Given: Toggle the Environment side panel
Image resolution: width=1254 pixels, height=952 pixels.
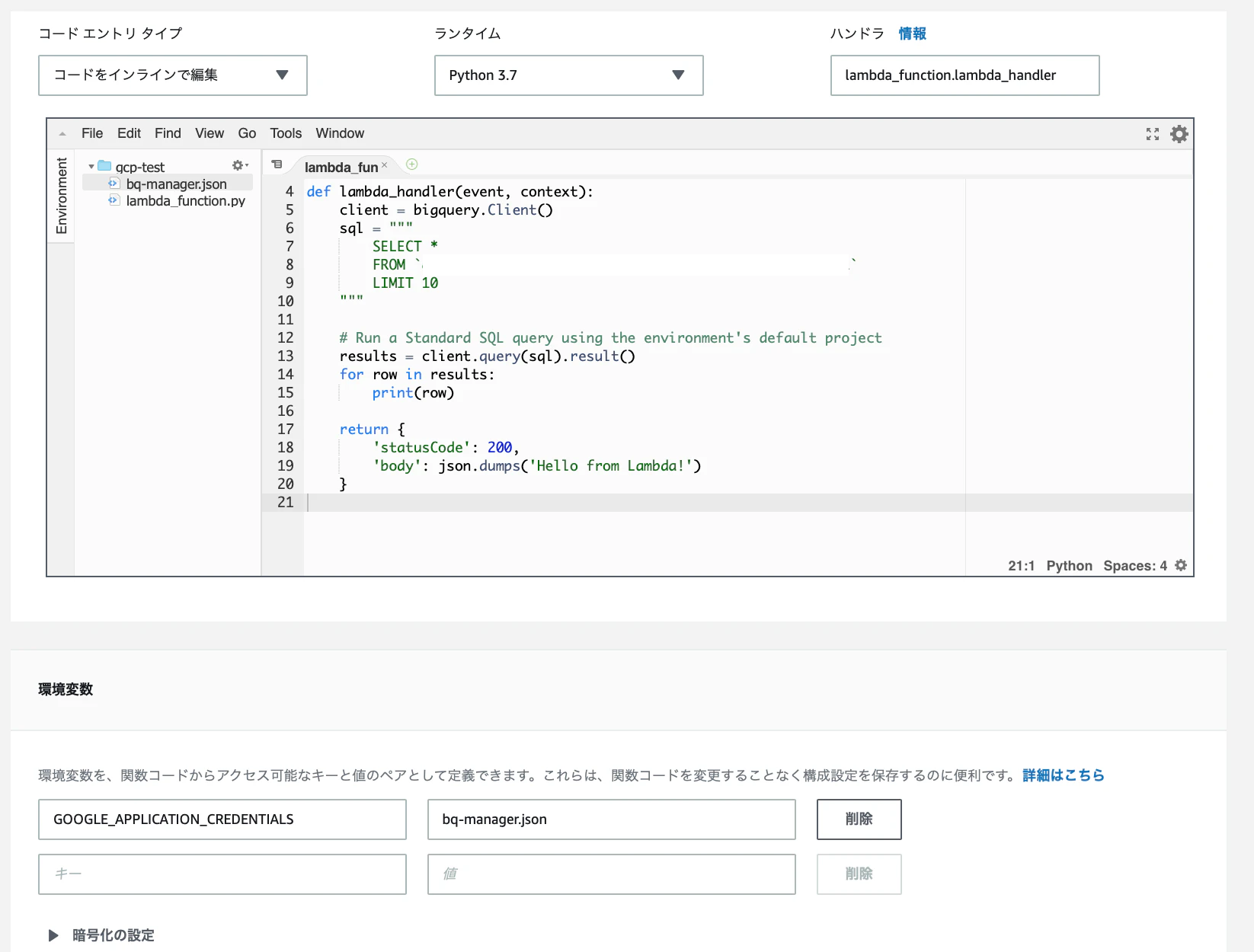Looking at the screenshot, I should tap(62, 196).
